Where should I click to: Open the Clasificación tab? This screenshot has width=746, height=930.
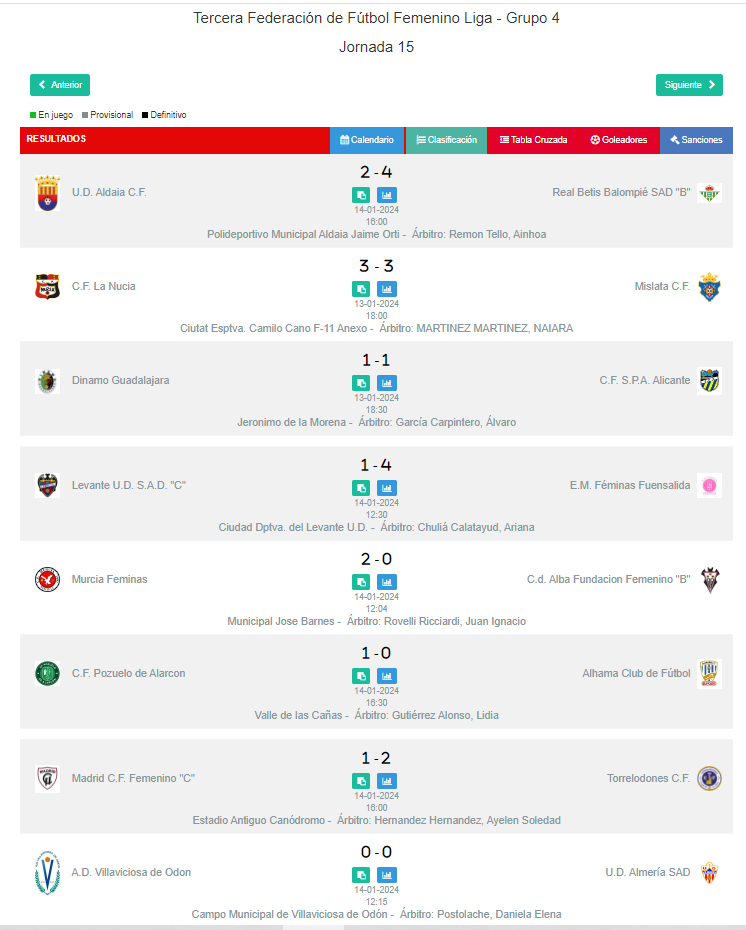point(446,140)
